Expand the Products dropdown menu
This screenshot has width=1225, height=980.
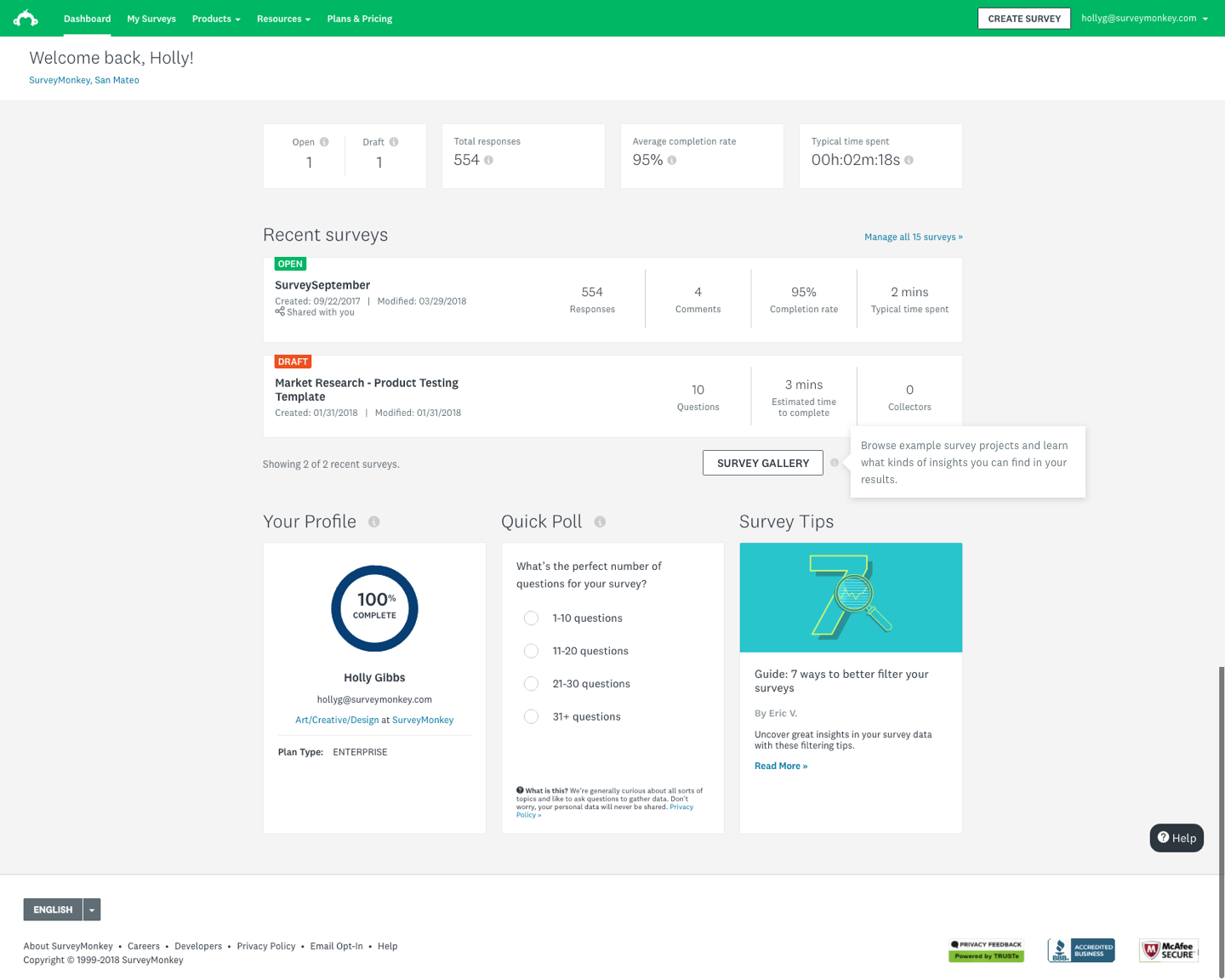pyautogui.click(x=216, y=19)
